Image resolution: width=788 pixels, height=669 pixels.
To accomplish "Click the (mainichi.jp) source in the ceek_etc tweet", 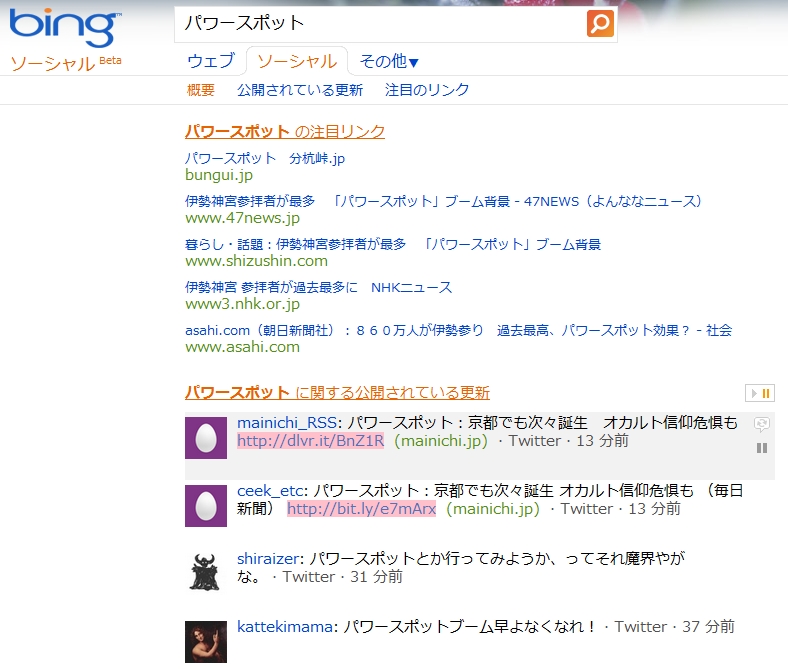I will 493,509.
